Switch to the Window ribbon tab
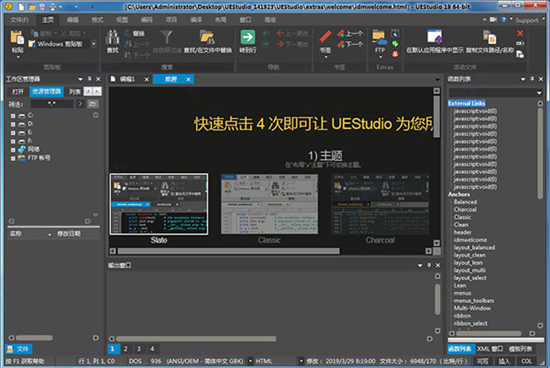550x368 pixels. coord(245,20)
